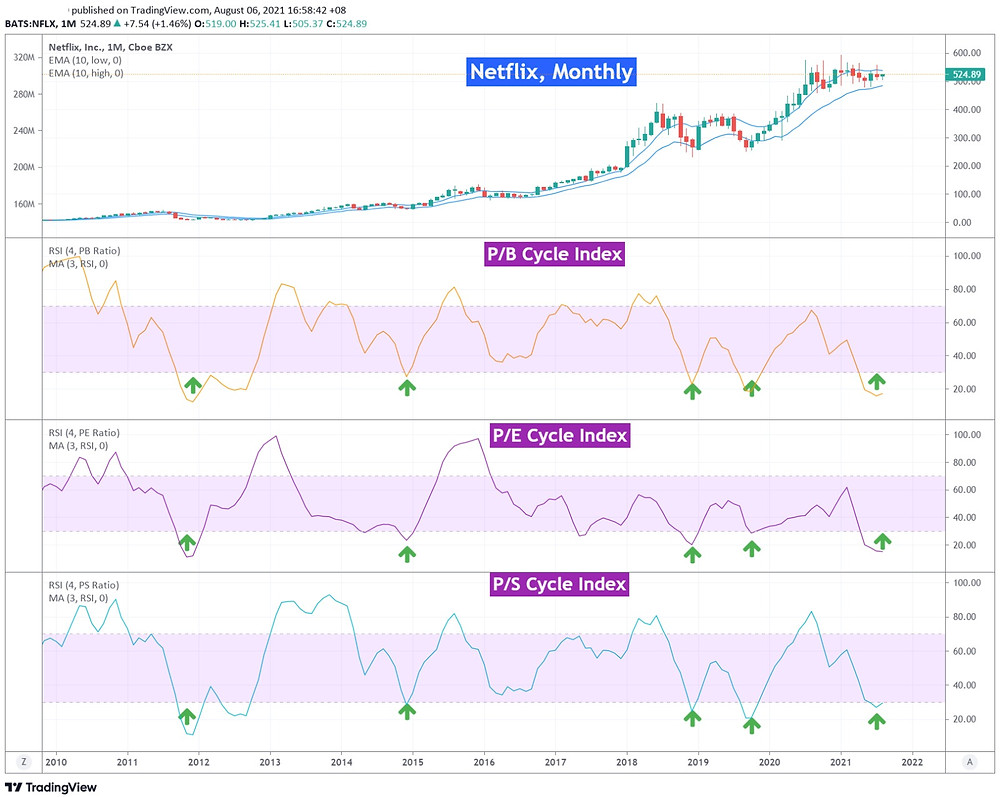The image size is (1000, 797).
Task: Click the BATS:NFLX, 1M symbol header
Action: click(x=40, y=24)
